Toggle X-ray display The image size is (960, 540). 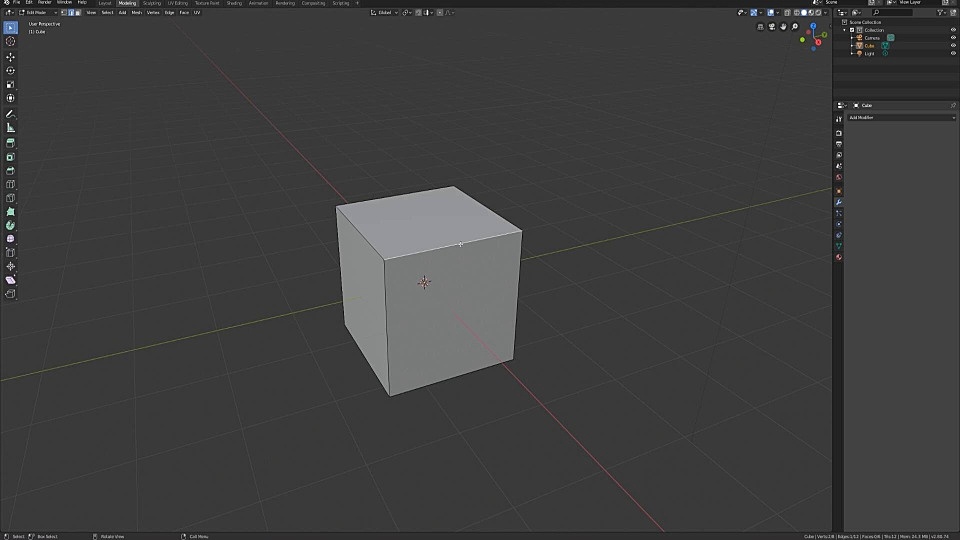click(787, 12)
